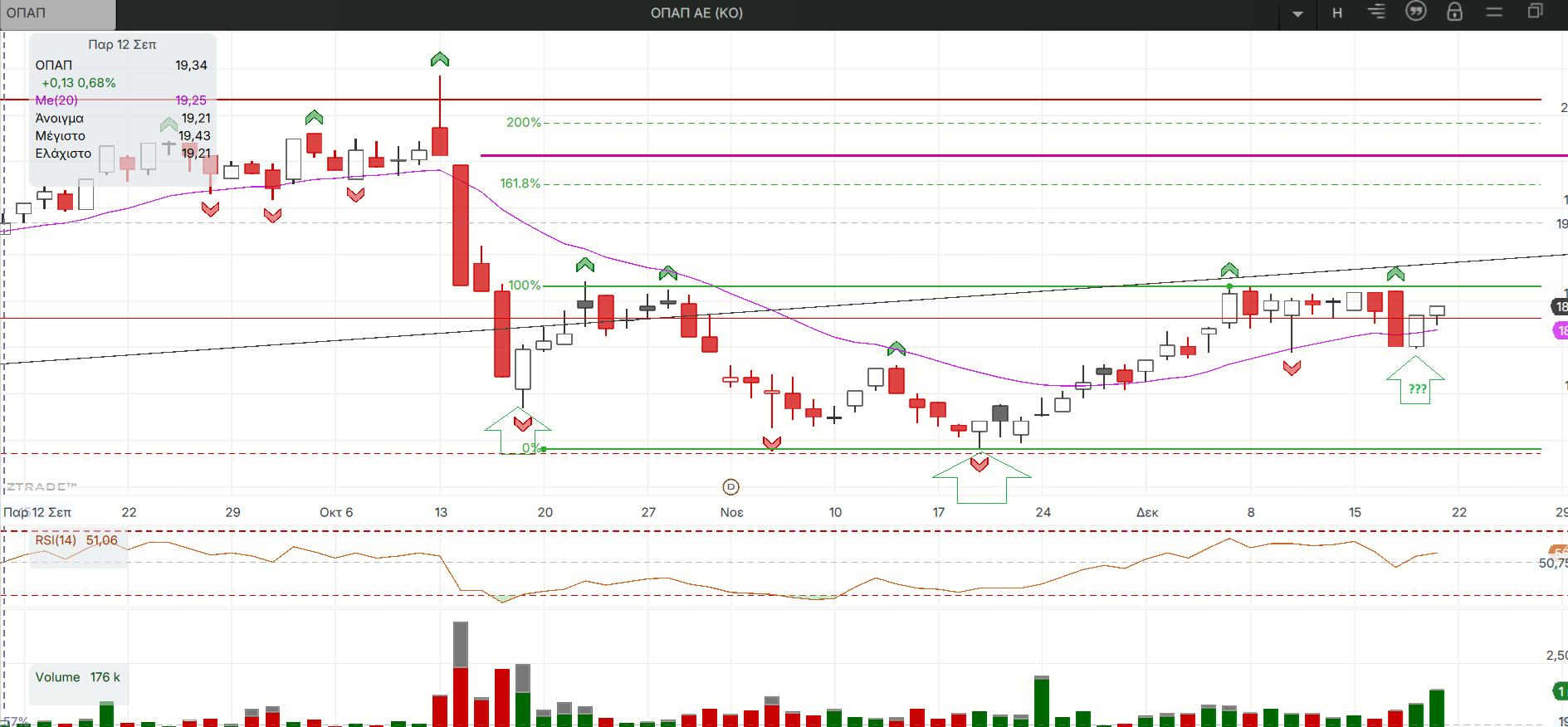Select the thick magenta horizontal line
This screenshot has width=1568, height=727.
pos(996,155)
